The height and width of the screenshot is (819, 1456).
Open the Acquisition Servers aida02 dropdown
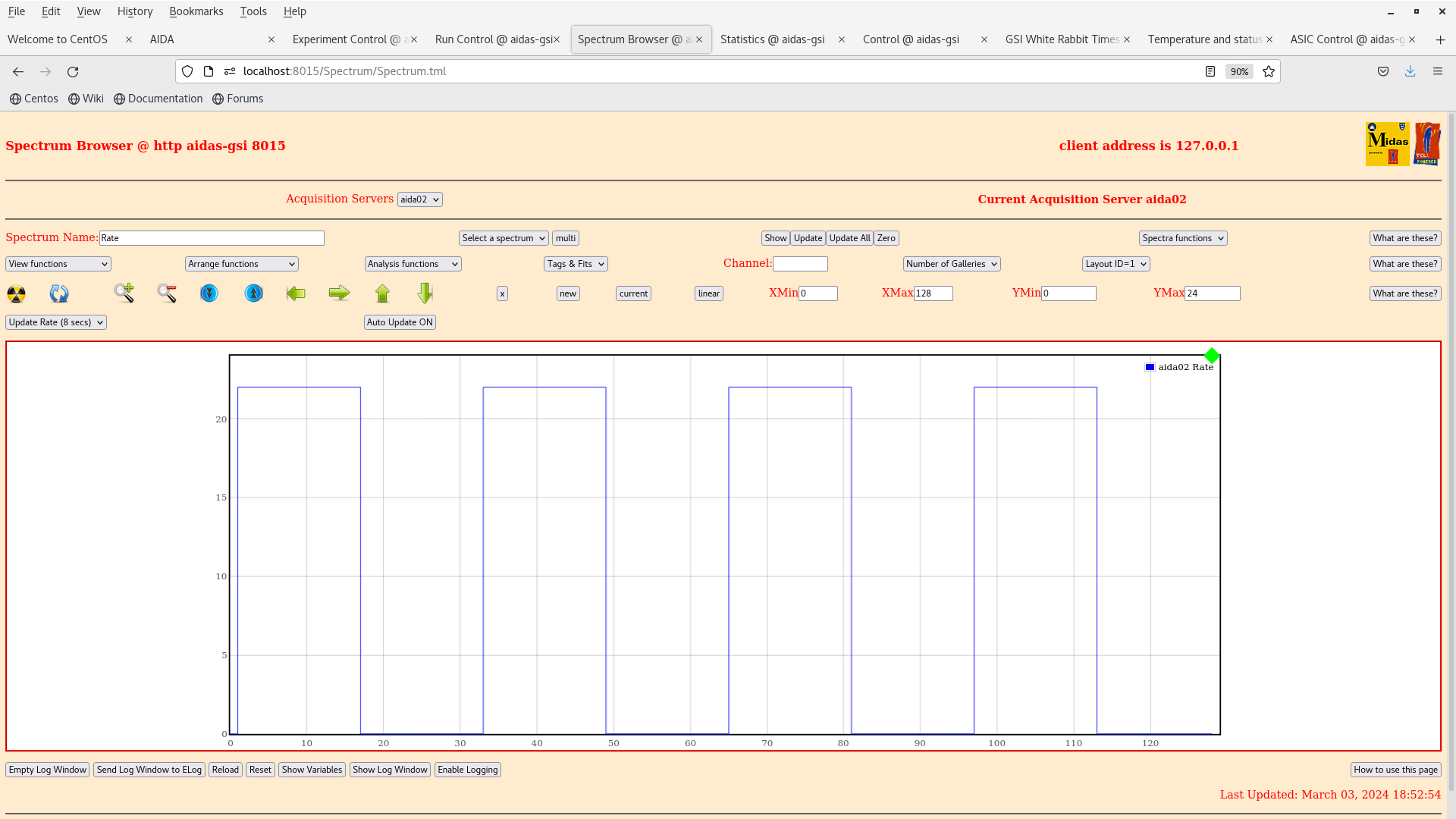(x=419, y=199)
